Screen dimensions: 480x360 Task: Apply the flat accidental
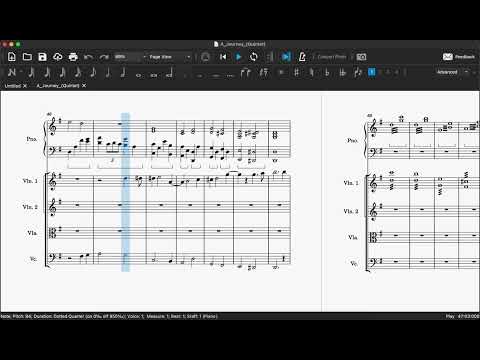pyautogui.click(x=327, y=72)
